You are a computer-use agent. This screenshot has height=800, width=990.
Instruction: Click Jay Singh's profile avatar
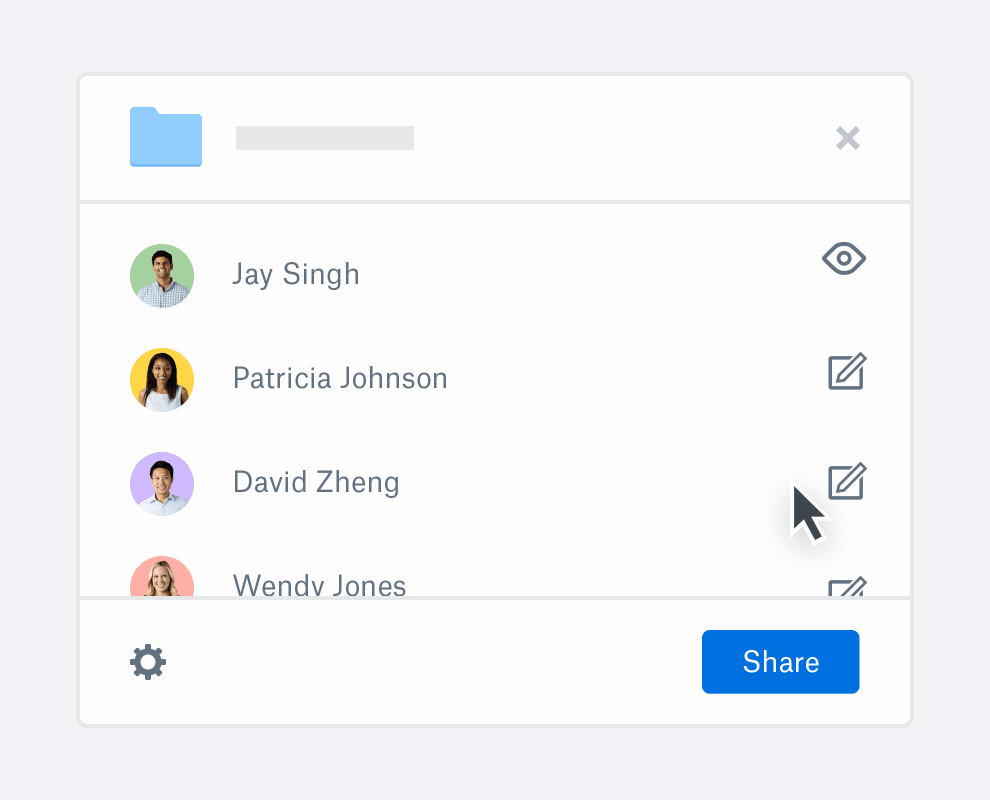(162, 275)
